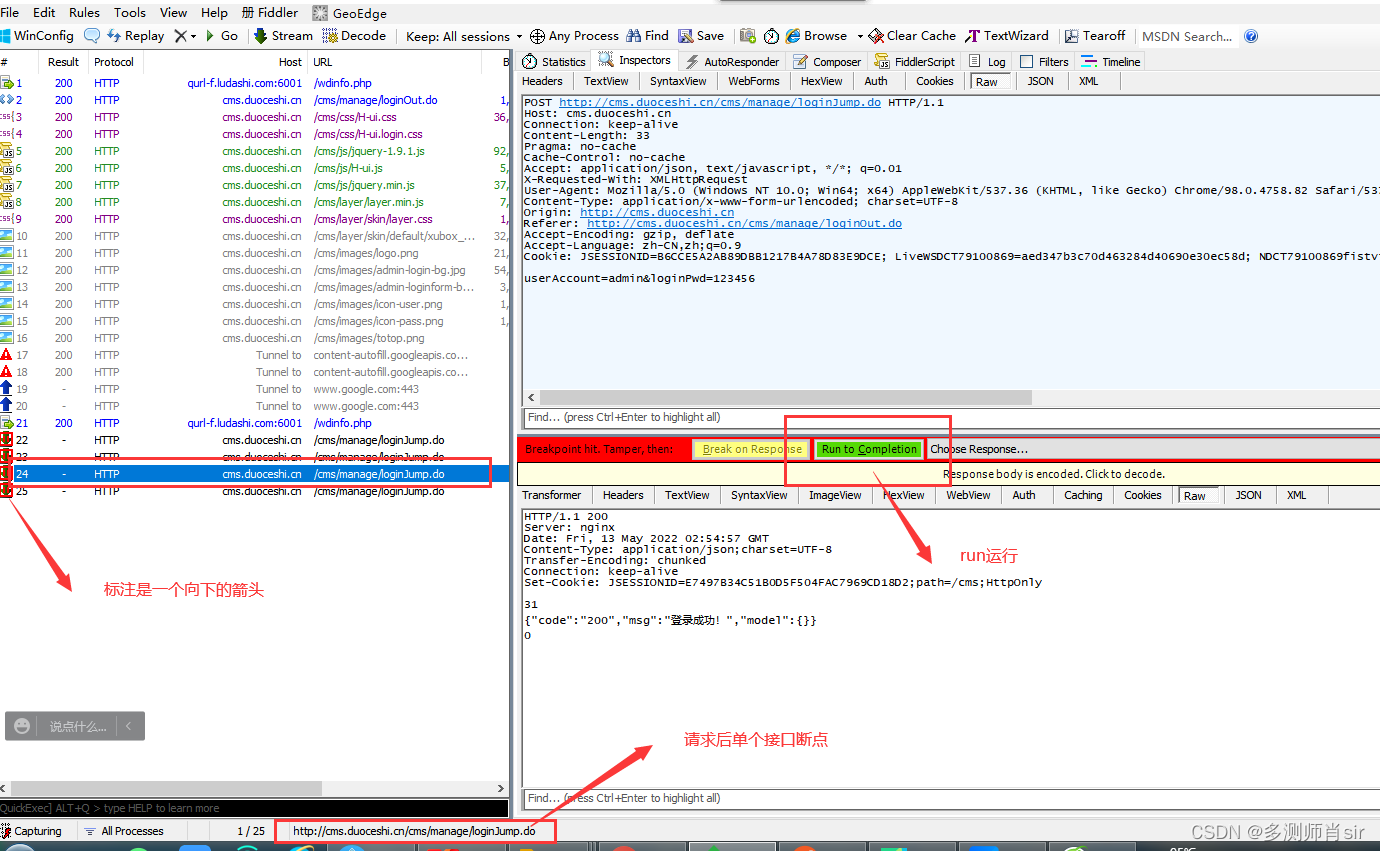This screenshot has width=1380, height=851.
Task: Click the Referer loginOut.do link
Action: pyautogui.click(x=744, y=223)
